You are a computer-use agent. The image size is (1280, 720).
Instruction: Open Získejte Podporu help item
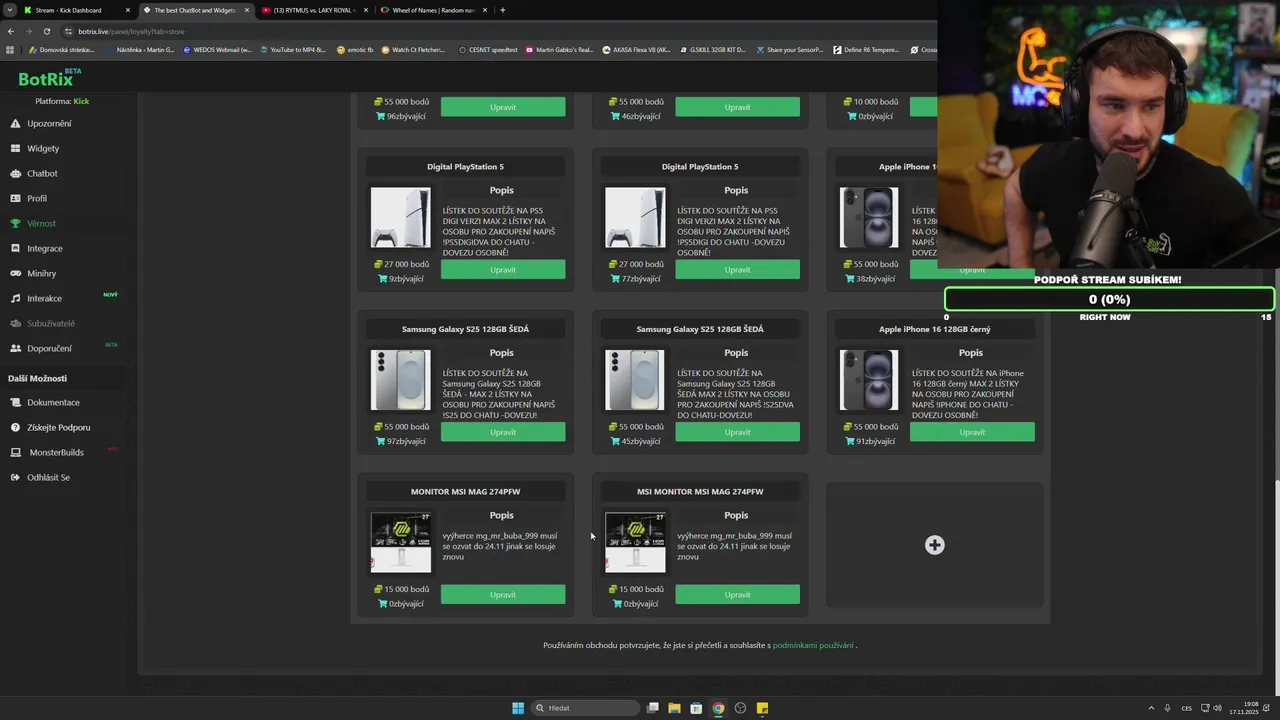click(58, 428)
